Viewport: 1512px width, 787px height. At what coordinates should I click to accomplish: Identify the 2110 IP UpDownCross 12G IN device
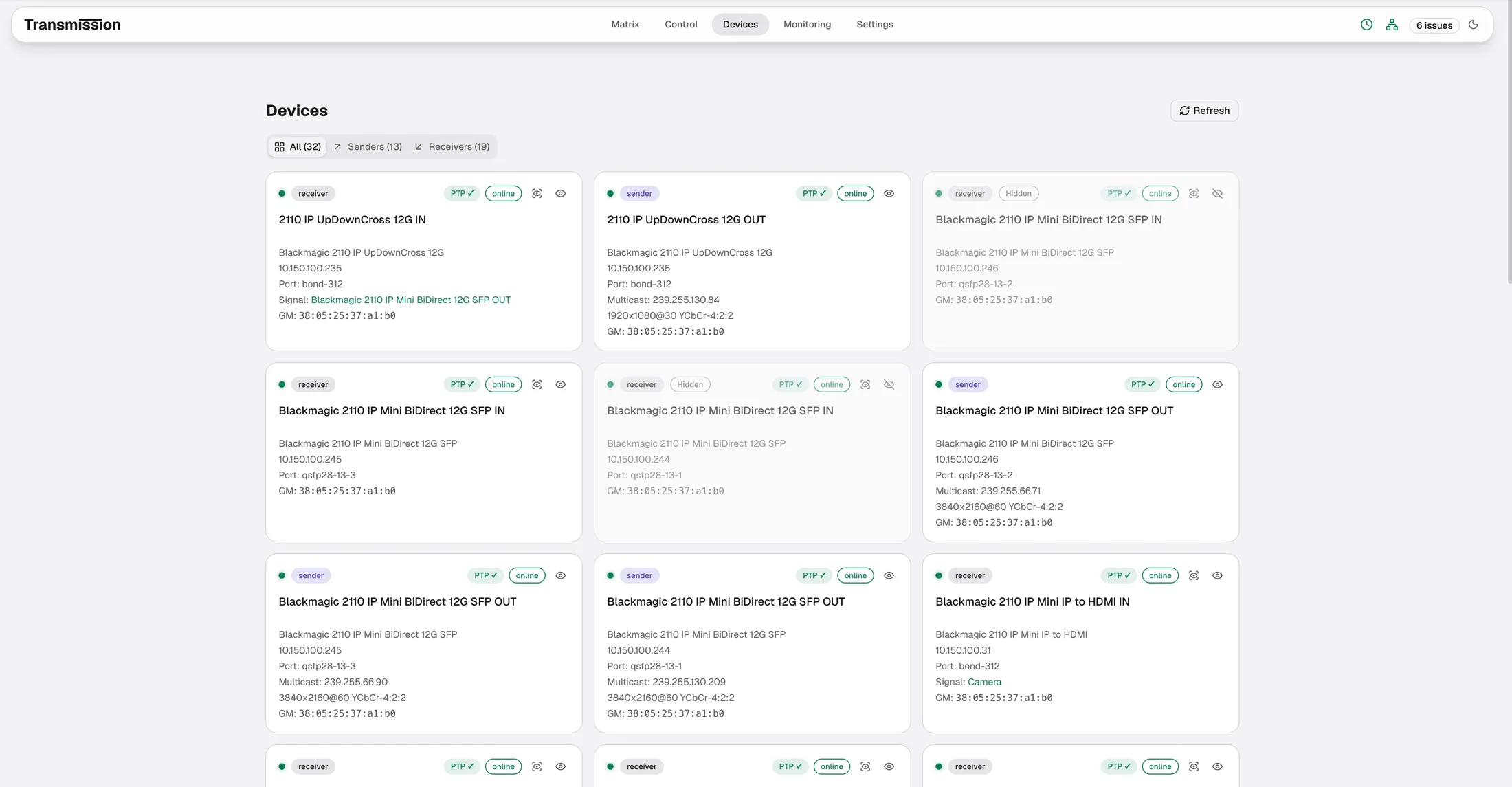537,194
